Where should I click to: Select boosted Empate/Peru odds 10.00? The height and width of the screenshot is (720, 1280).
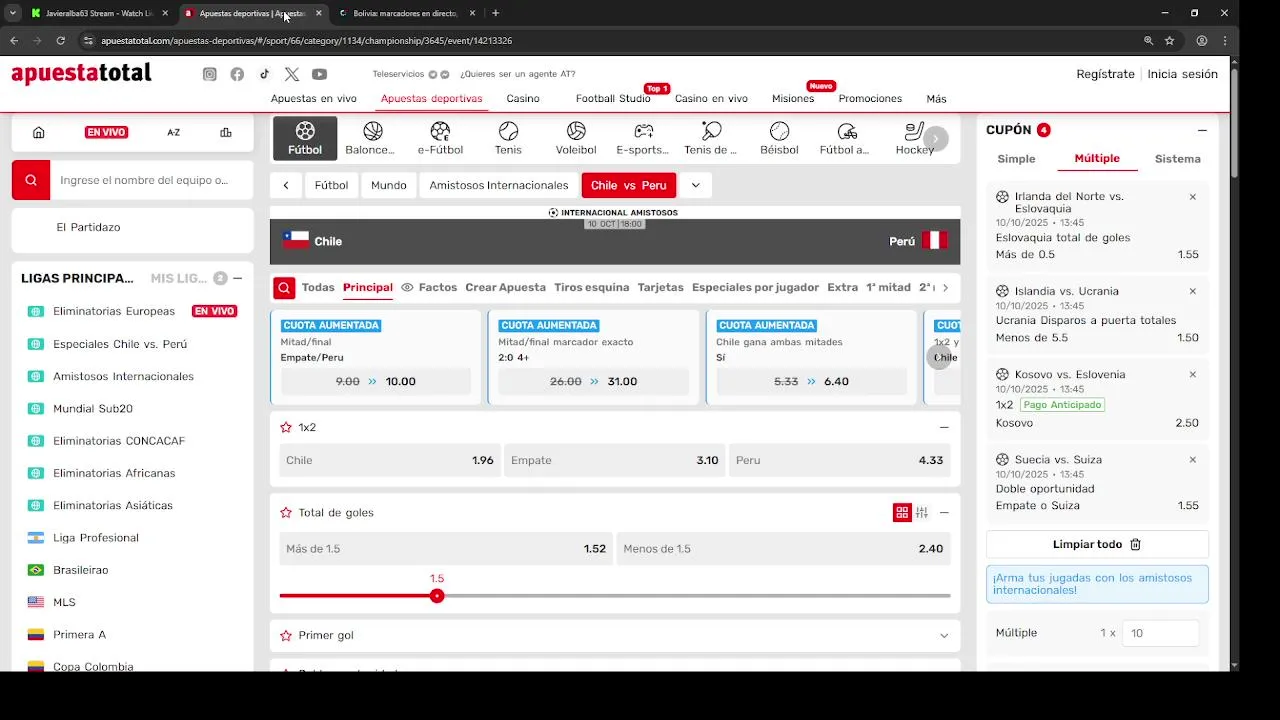(376, 381)
